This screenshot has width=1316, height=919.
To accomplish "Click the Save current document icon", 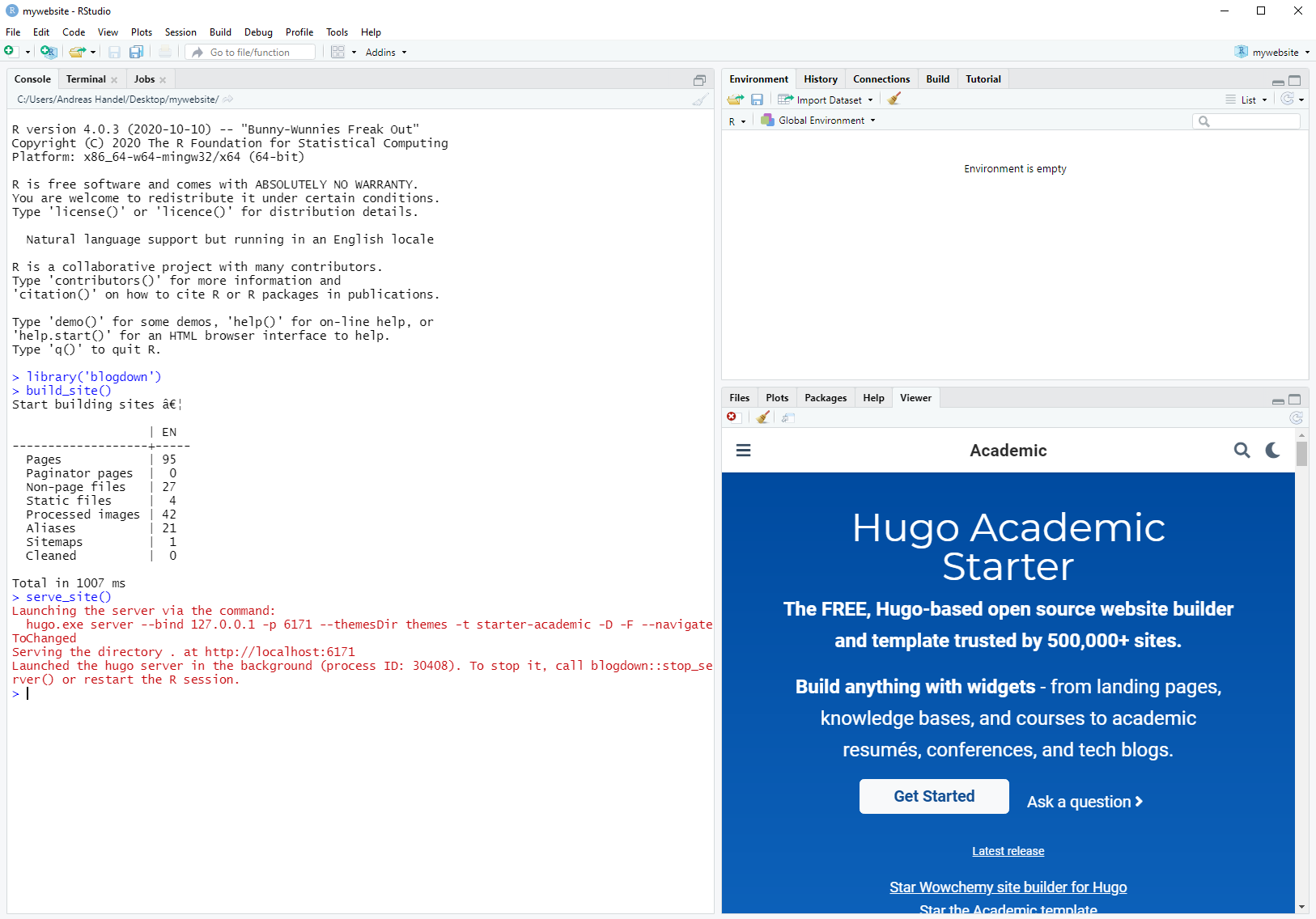I will (x=114, y=52).
